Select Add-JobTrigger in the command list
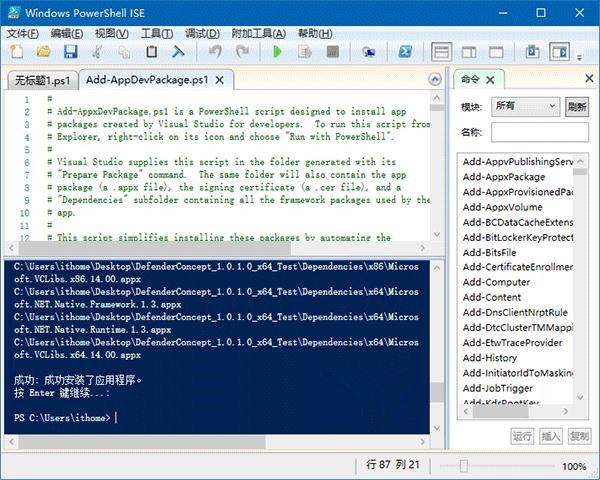This screenshot has width=600, height=480. 497,388
